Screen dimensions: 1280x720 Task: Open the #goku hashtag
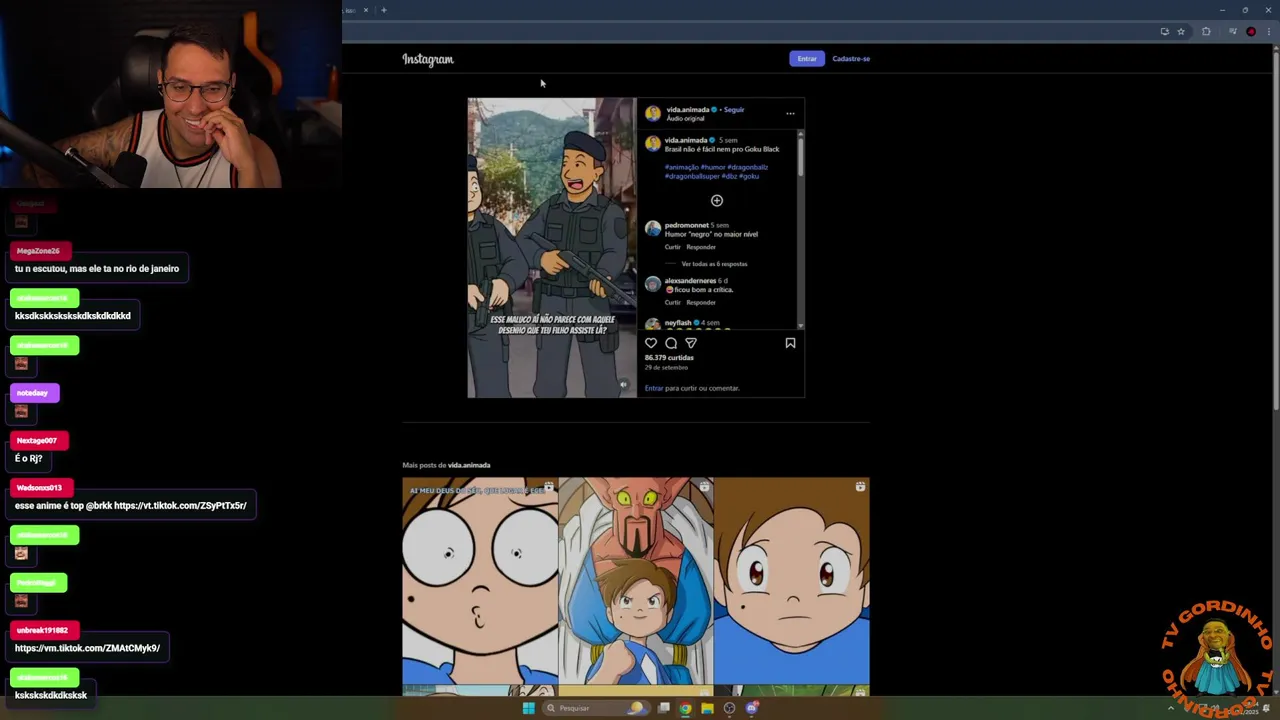(749, 176)
